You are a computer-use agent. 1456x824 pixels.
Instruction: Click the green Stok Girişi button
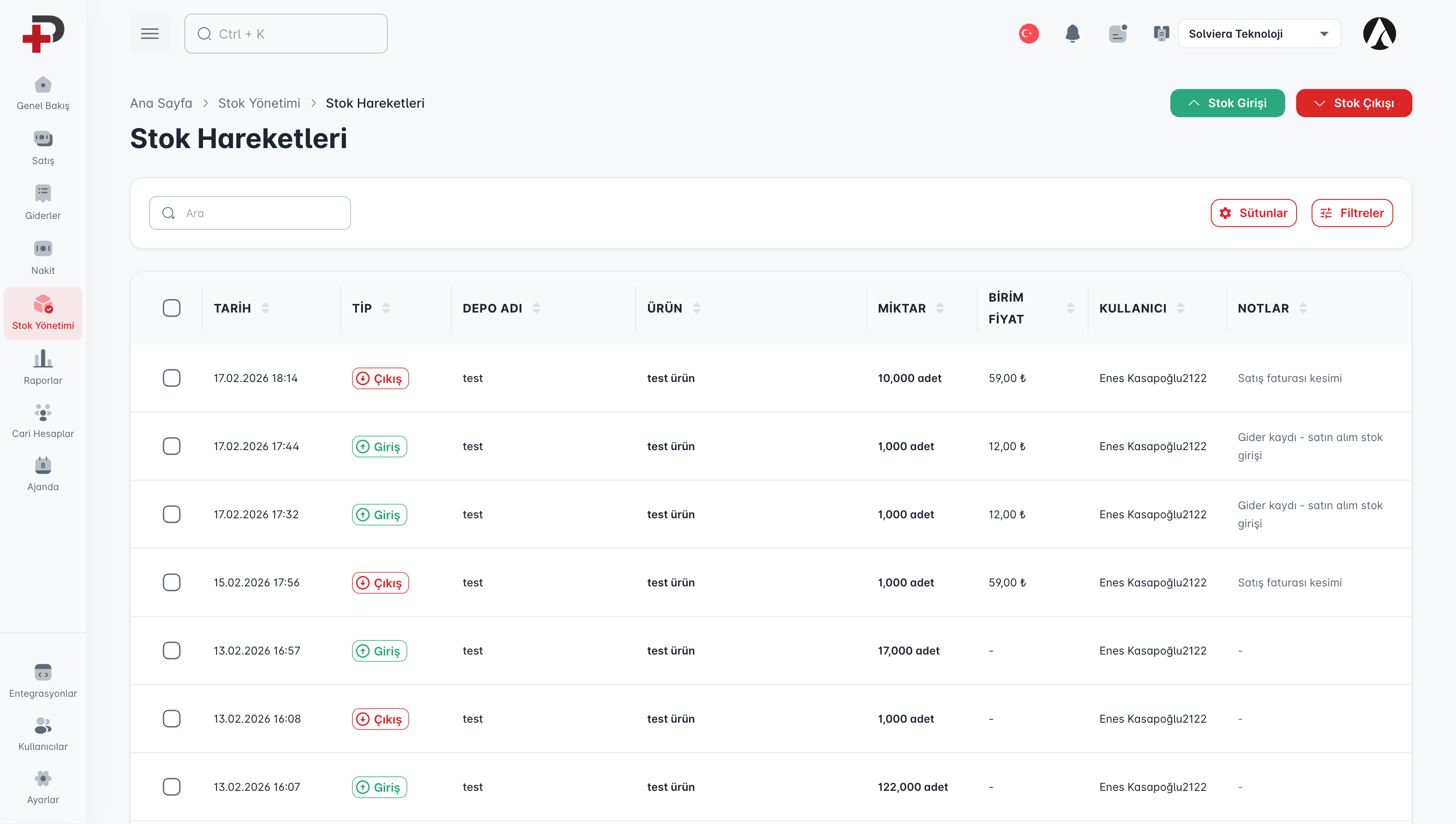1227,103
